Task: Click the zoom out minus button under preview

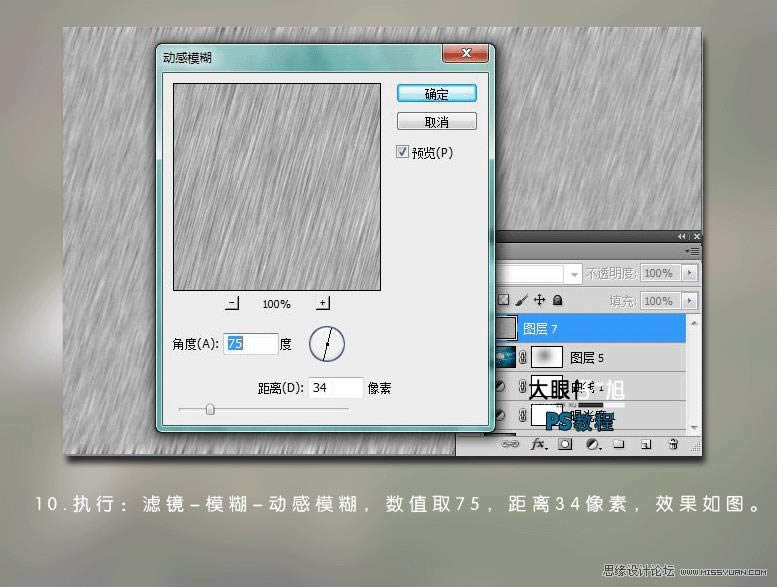Action: tap(233, 303)
